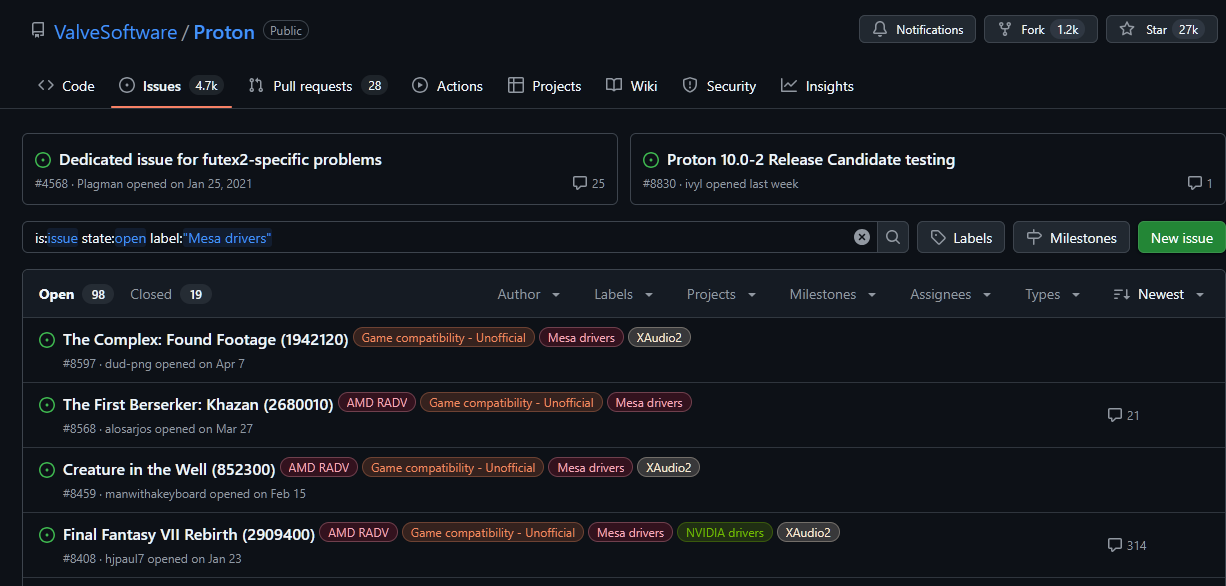The width and height of the screenshot is (1226, 586).
Task: Switch to the Projects tab
Action: [544, 86]
